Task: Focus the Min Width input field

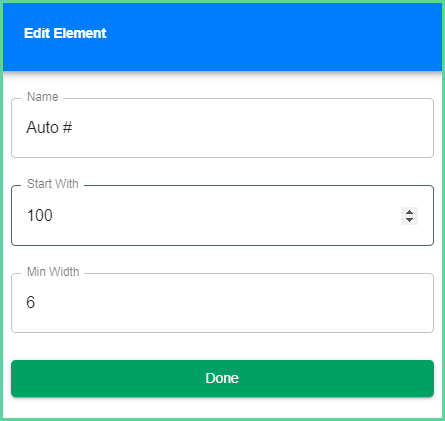Action: (222, 303)
